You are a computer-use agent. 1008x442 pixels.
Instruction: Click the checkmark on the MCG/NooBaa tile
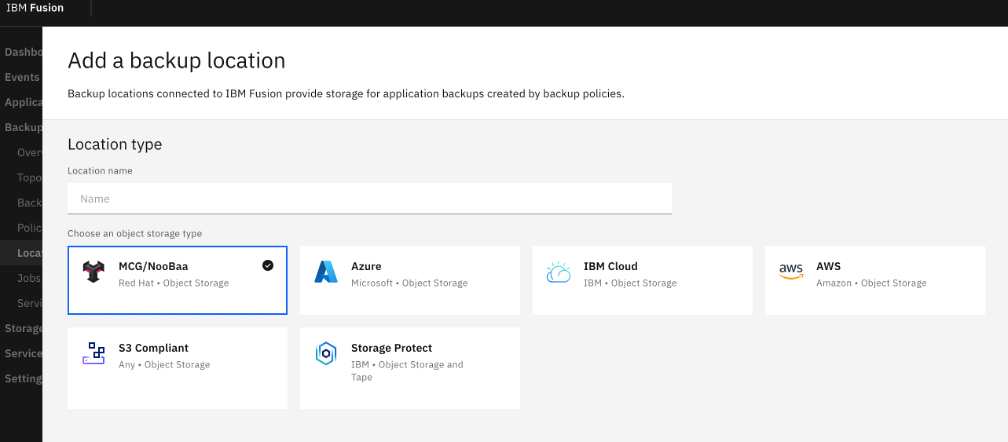pyautogui.click(x=267, y=265)
